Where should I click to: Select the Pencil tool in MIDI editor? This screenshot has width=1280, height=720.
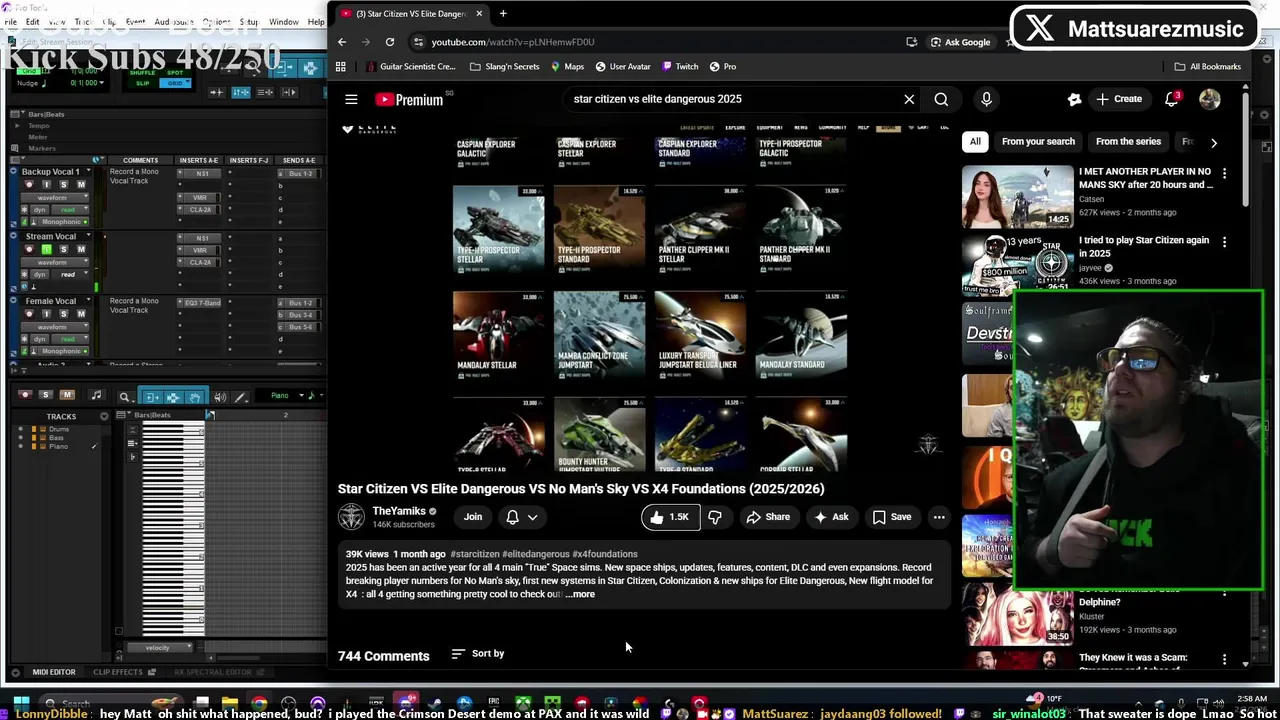[241, 397]
